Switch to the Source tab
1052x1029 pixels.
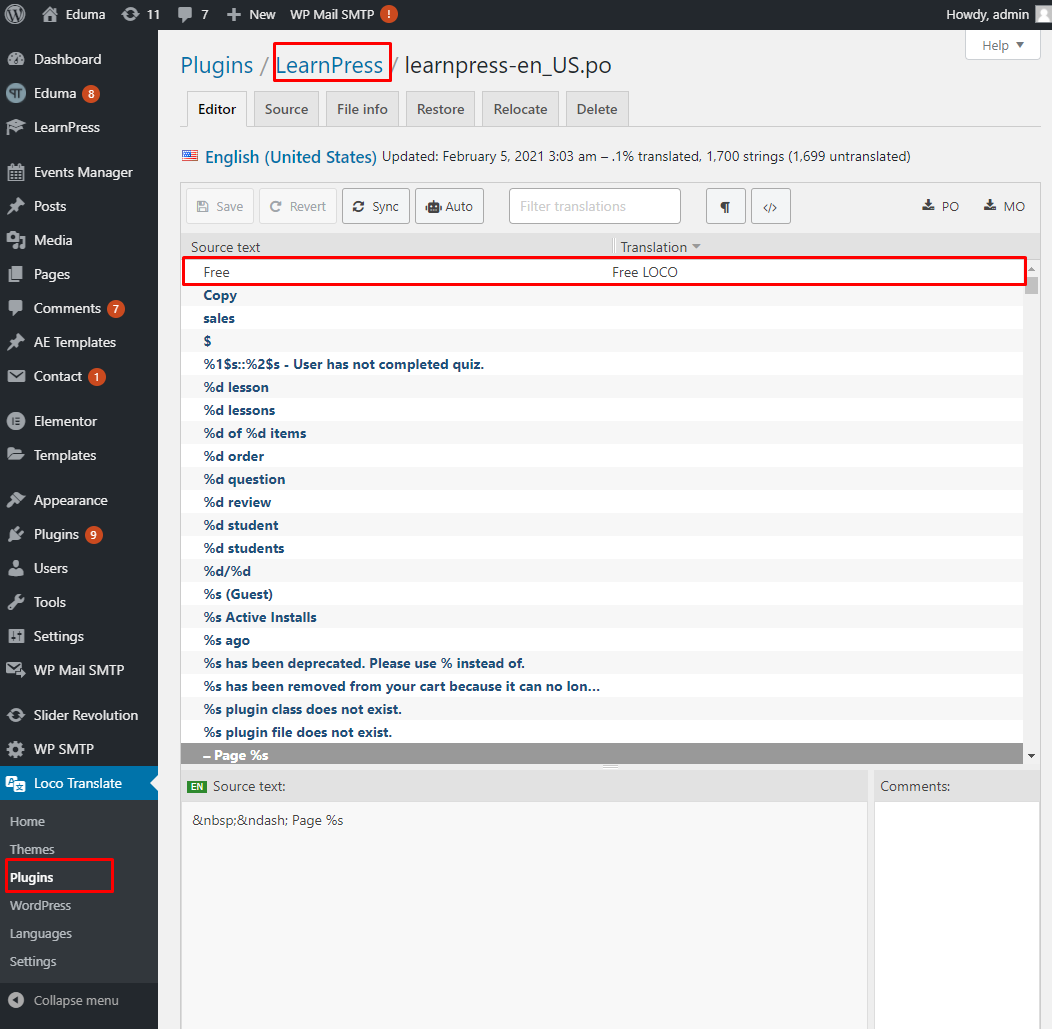(x=286, y=109)
